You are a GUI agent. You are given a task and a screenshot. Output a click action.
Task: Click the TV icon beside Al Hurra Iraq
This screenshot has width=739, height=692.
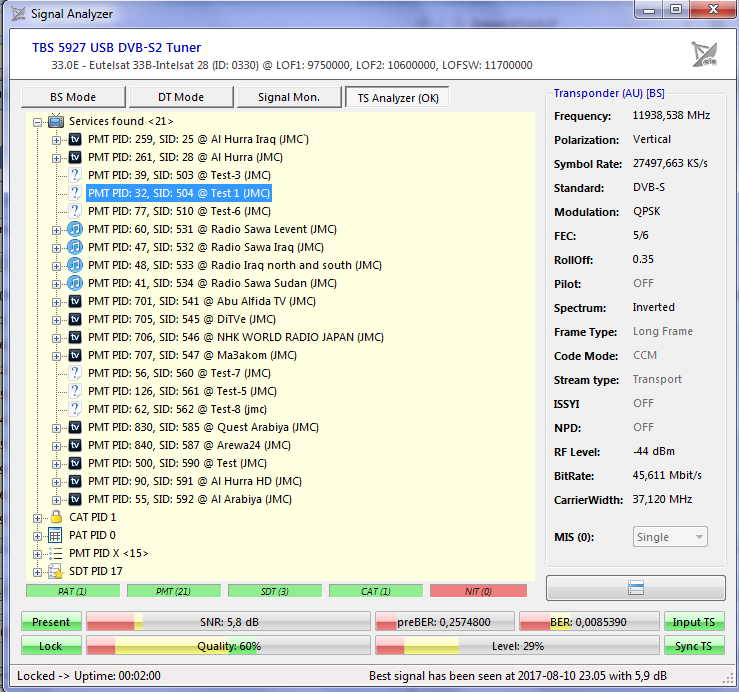click(75, 139)
